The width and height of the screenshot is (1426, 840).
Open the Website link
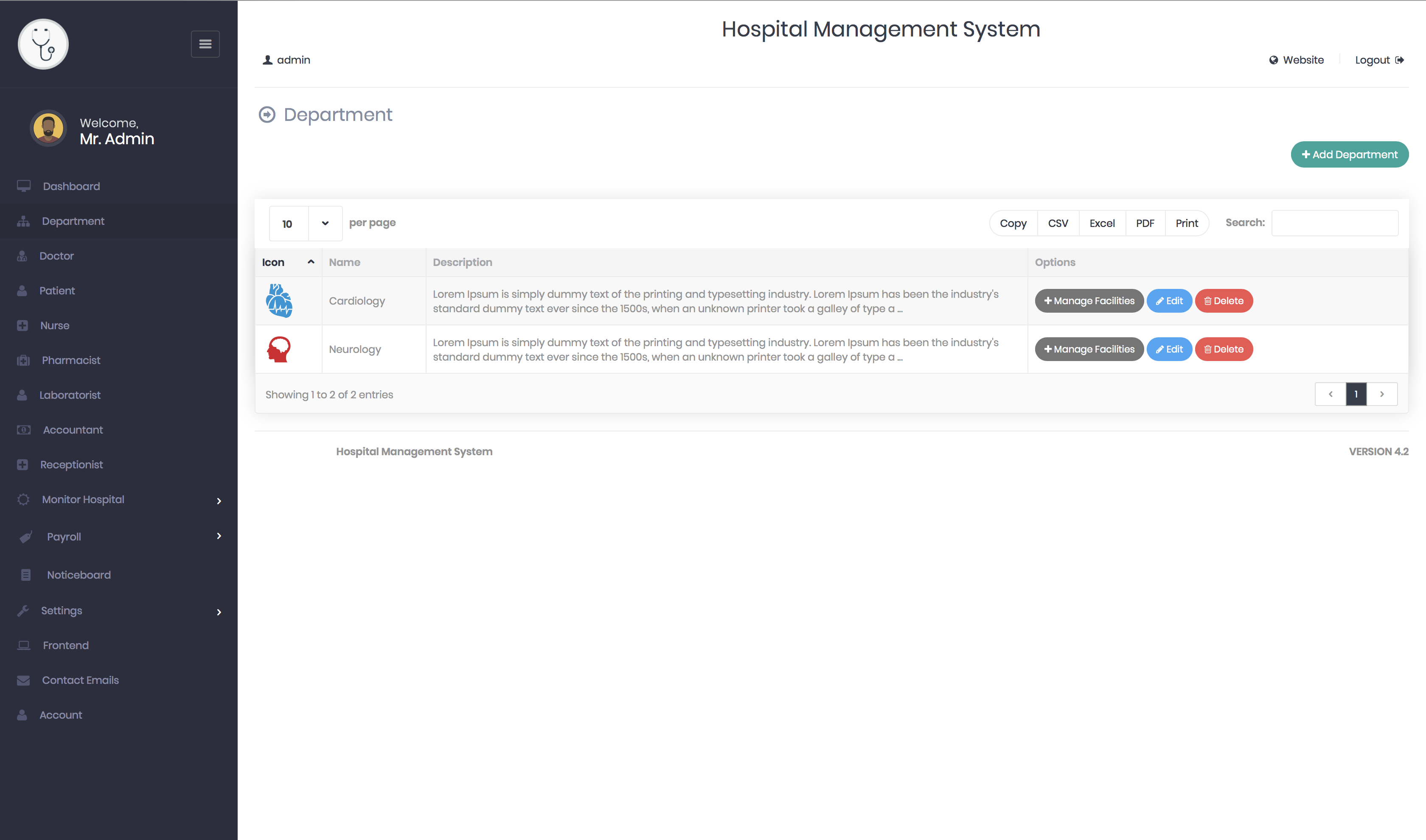click(1297, 60)
